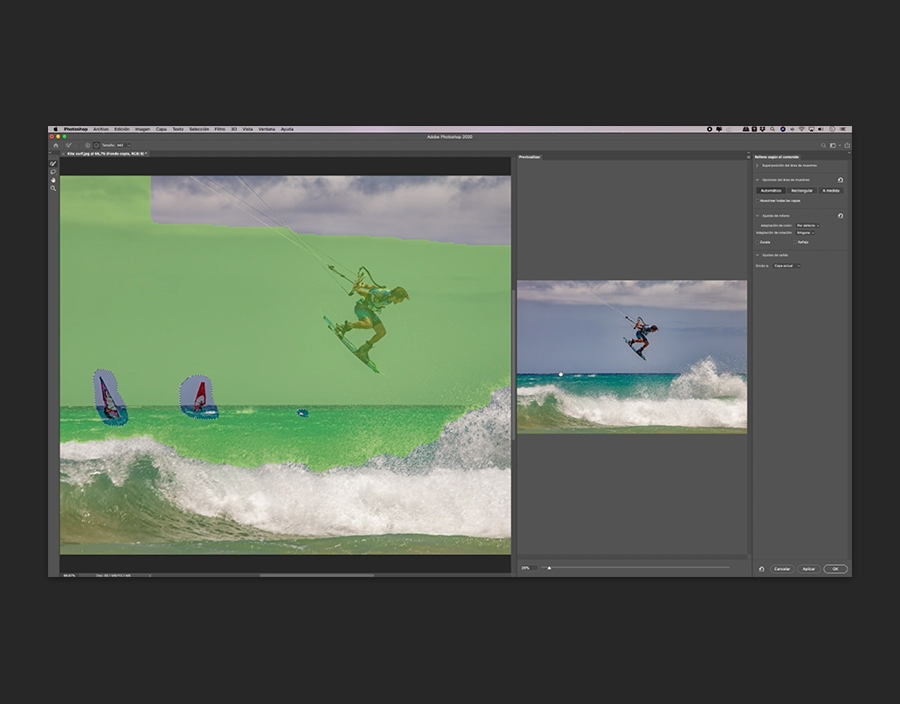Select Automático sampling area option
Screen dimensions: 900x704
771,190
